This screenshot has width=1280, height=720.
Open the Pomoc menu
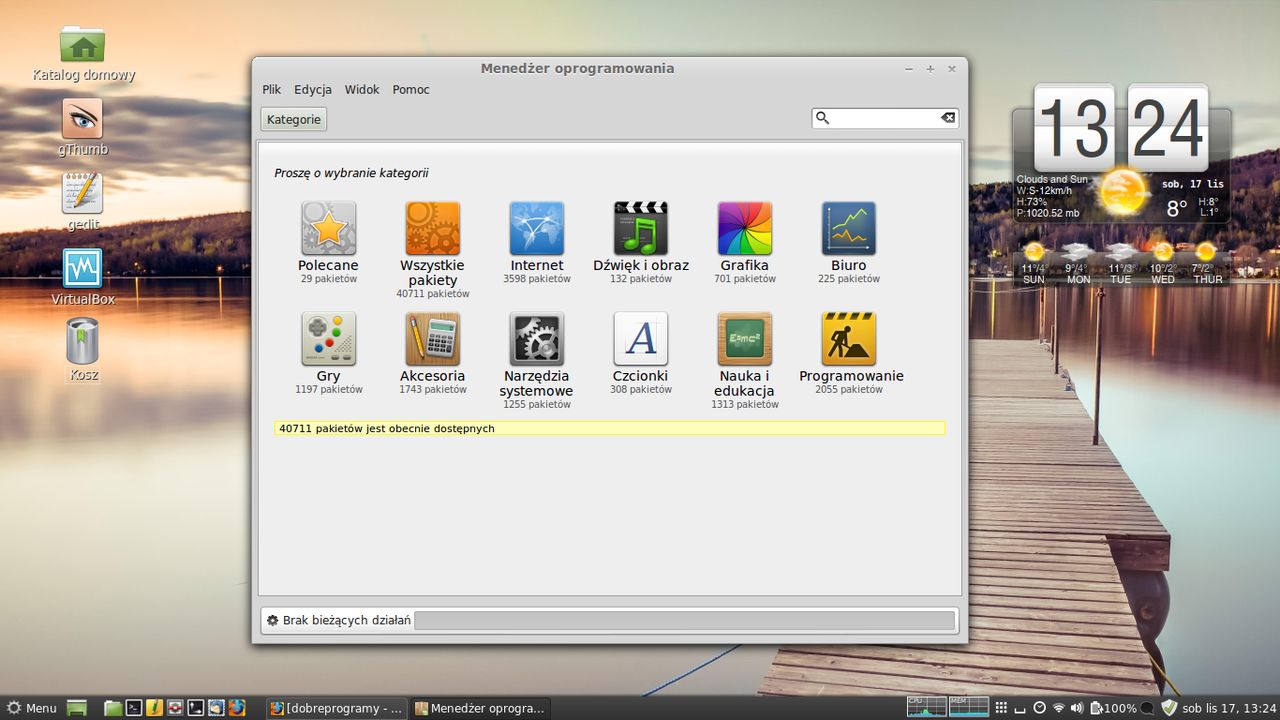click(x=411, y=89)
